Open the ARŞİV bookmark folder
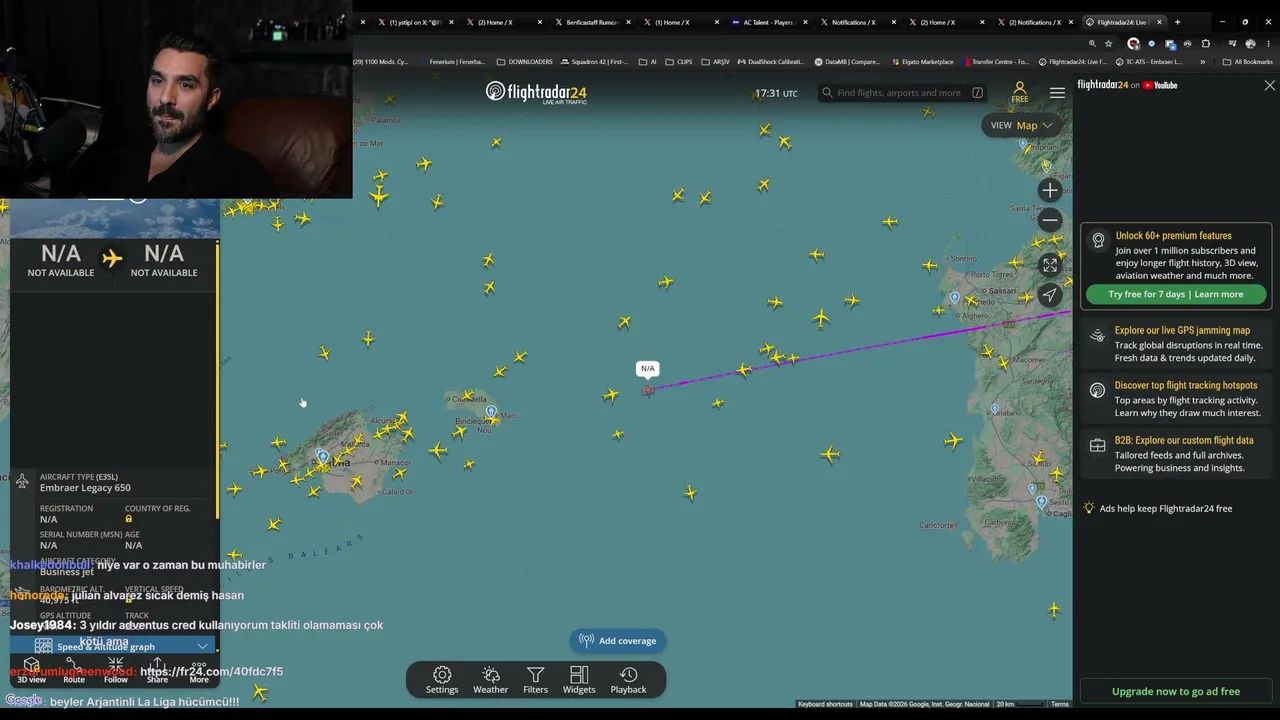 tap(716, 62)
